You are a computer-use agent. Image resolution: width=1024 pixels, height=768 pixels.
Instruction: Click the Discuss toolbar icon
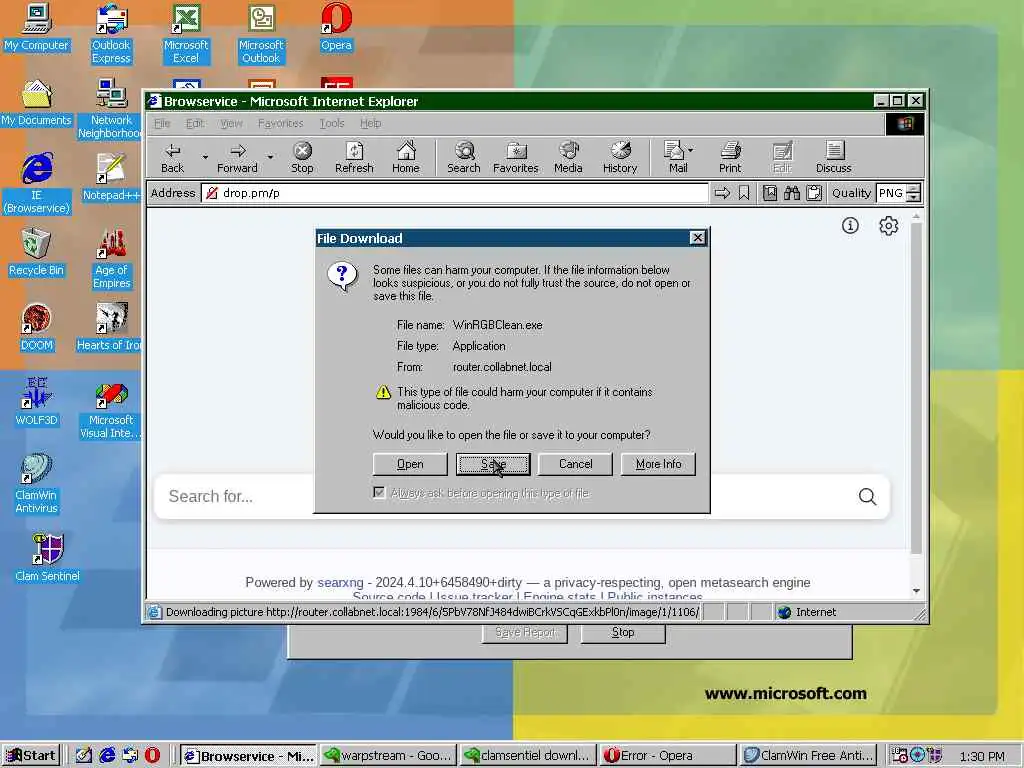[833, 157]
